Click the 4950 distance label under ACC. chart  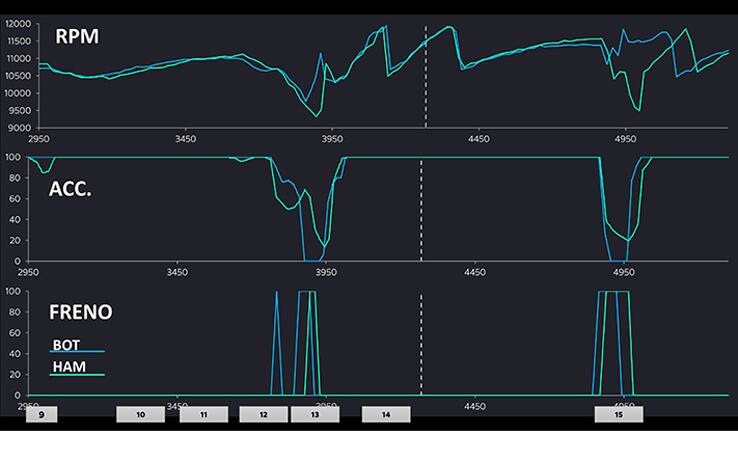tap(623, 271)
